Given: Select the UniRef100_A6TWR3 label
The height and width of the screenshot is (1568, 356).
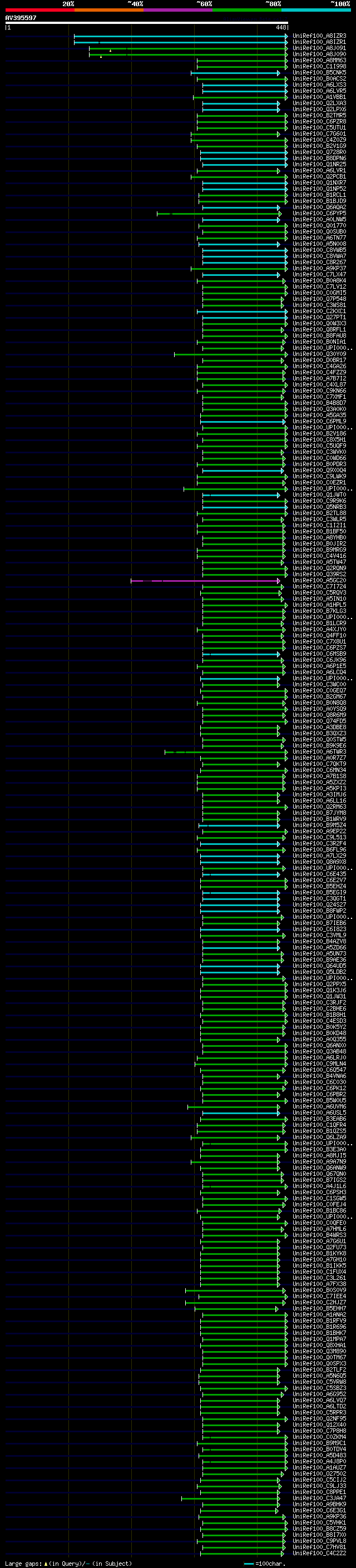Looking at the screenshot, I should [x=319, y=752].
